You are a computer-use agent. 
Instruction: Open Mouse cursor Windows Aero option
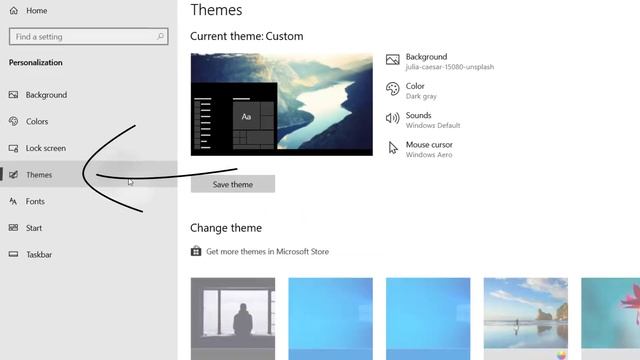coord(429,149)
